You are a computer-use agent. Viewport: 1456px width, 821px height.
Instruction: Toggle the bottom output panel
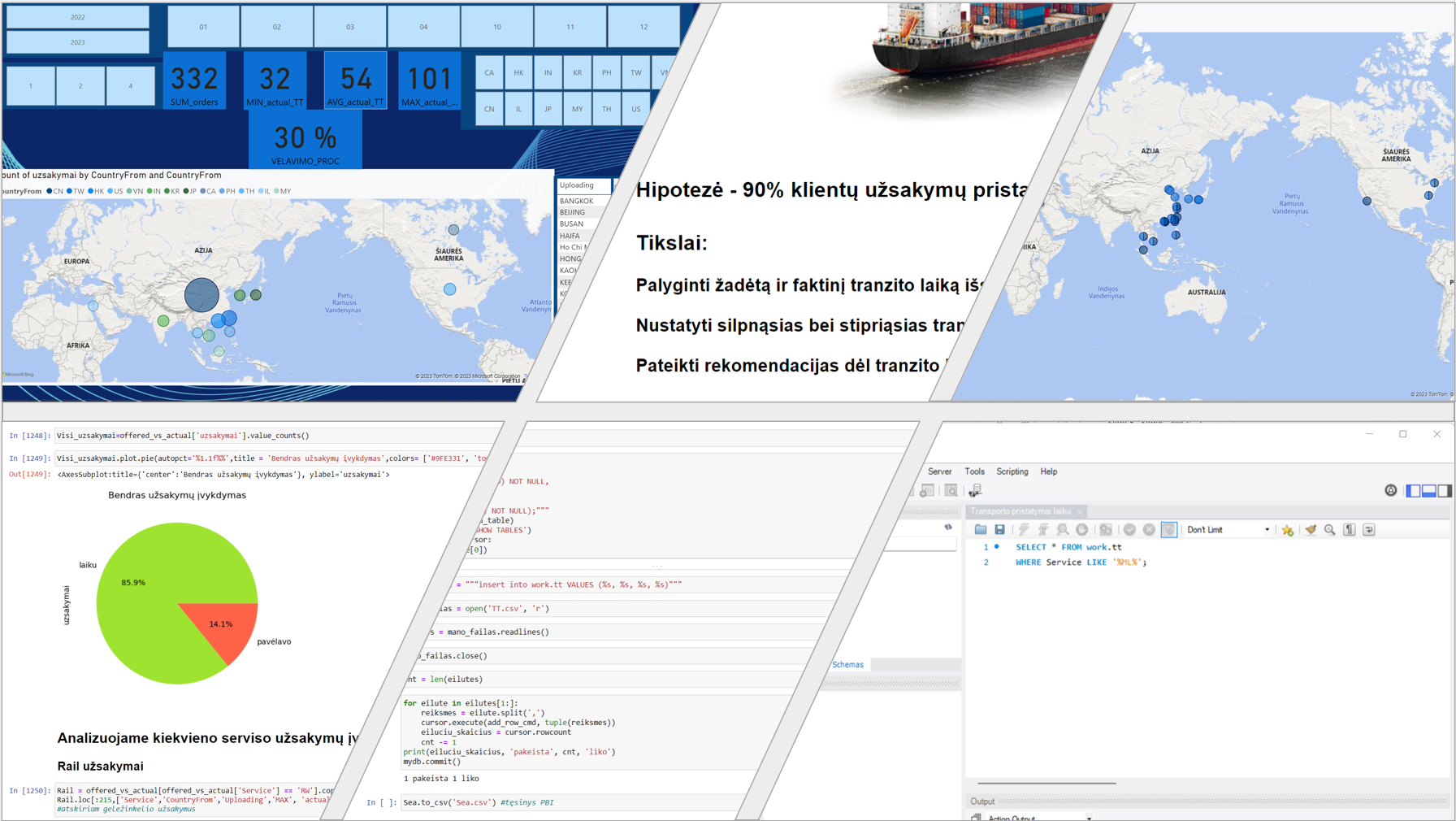[1429, 490]
